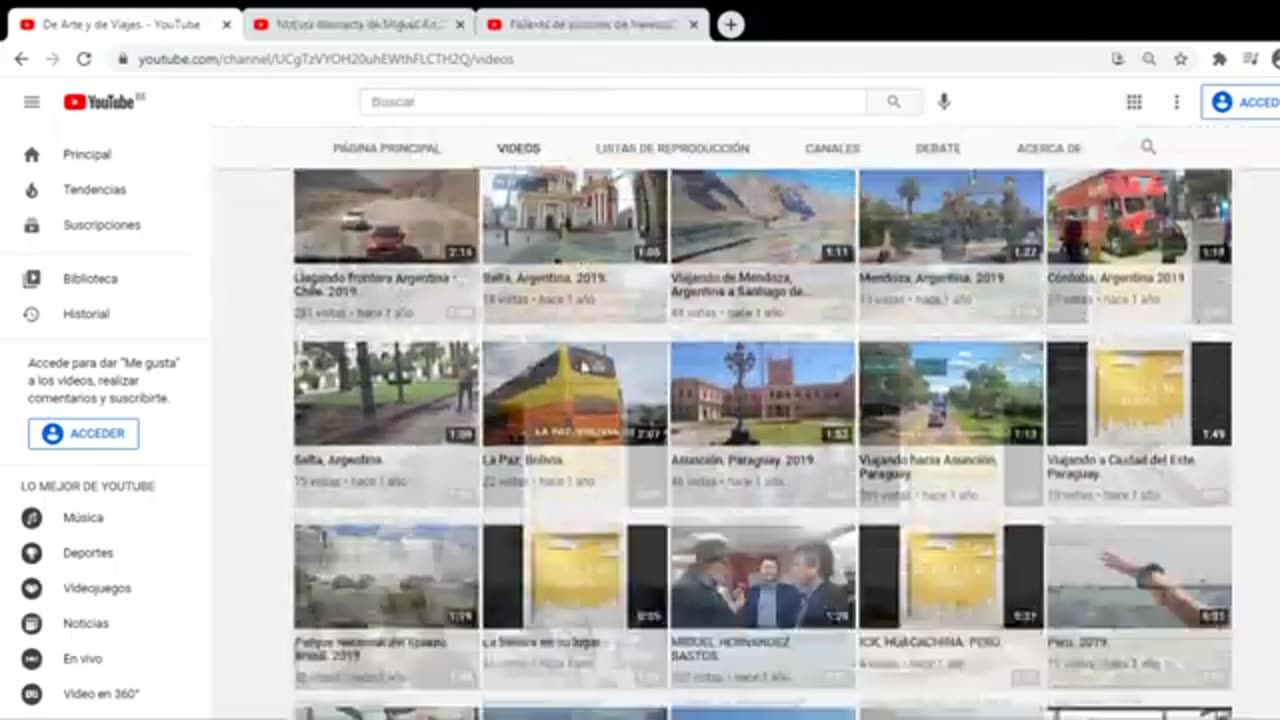Click the MIGUEL HERNÁNDEZ BASTOS video title
This screenshot has height=720, width=1280.
(x=732, y=649)
